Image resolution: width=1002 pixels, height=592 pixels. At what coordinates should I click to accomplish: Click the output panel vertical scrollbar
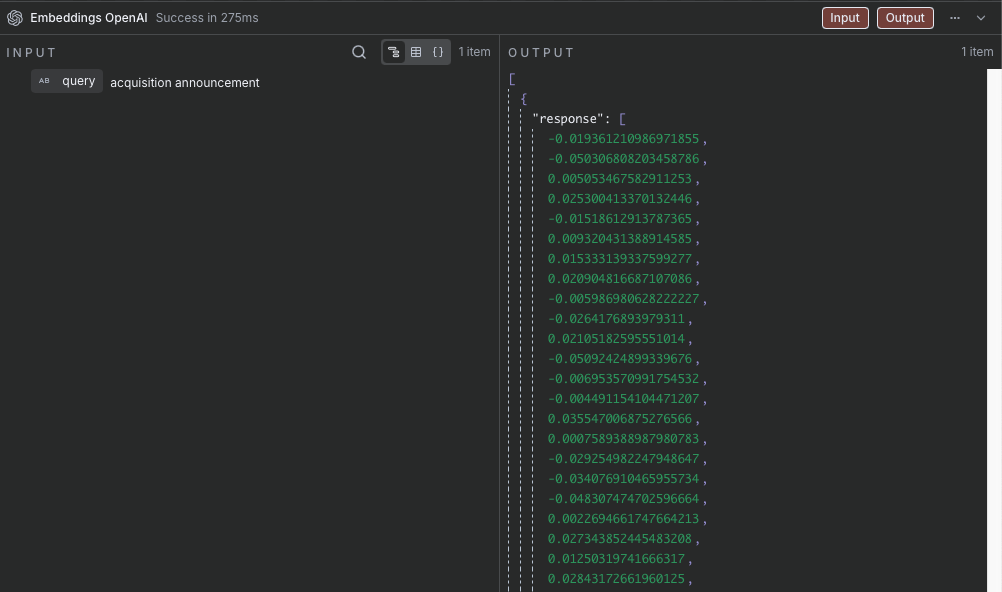[x=994, y=300]
